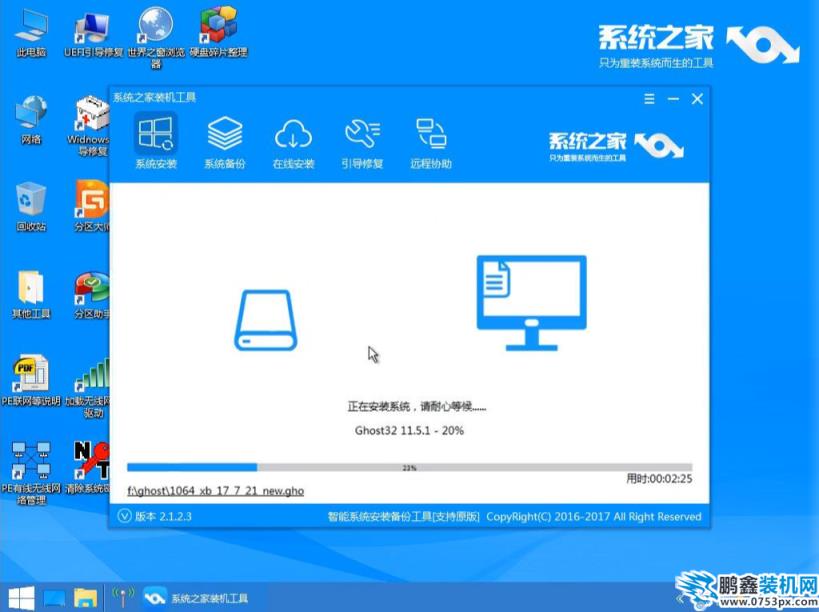Screen dimensions: 819x612
Task: Expand the 版本 2.1.2.3 version chevron
Action: coord(124,516)
